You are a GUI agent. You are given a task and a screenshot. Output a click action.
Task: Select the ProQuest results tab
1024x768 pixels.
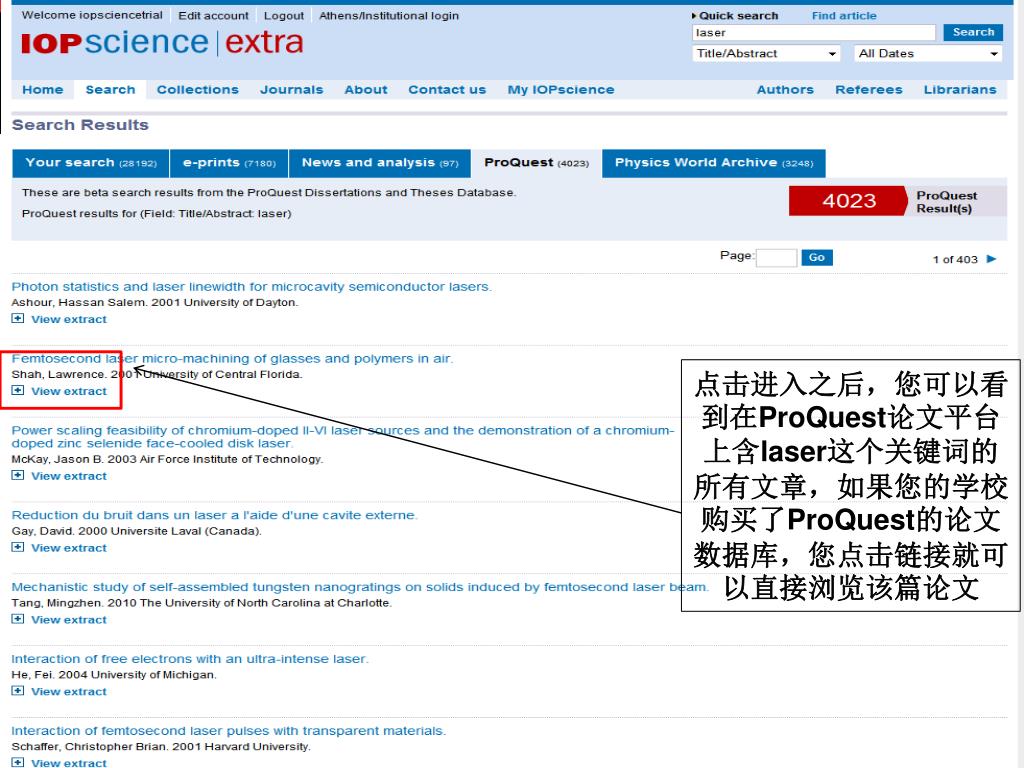(x=536, y=163)
